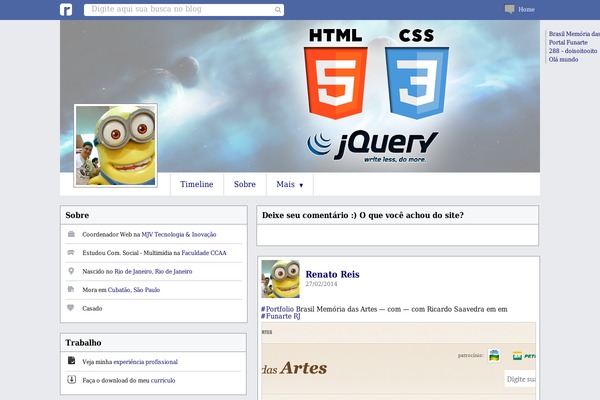Click the large minion profile picture

[x=116, y=145]
